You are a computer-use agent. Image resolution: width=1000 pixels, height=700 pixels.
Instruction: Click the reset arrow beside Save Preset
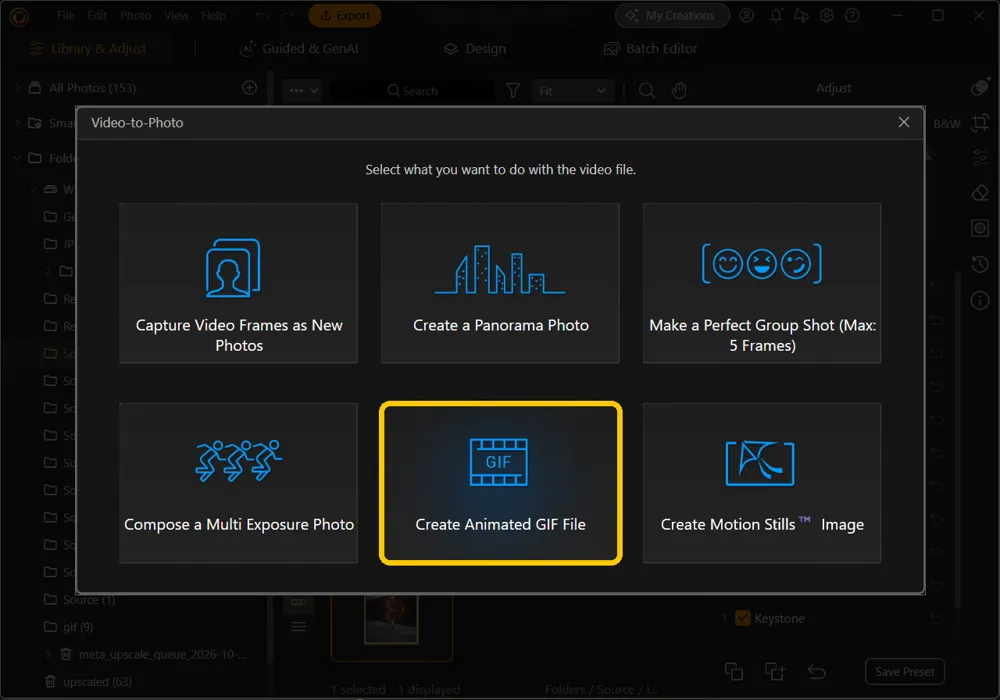[816, 671]
